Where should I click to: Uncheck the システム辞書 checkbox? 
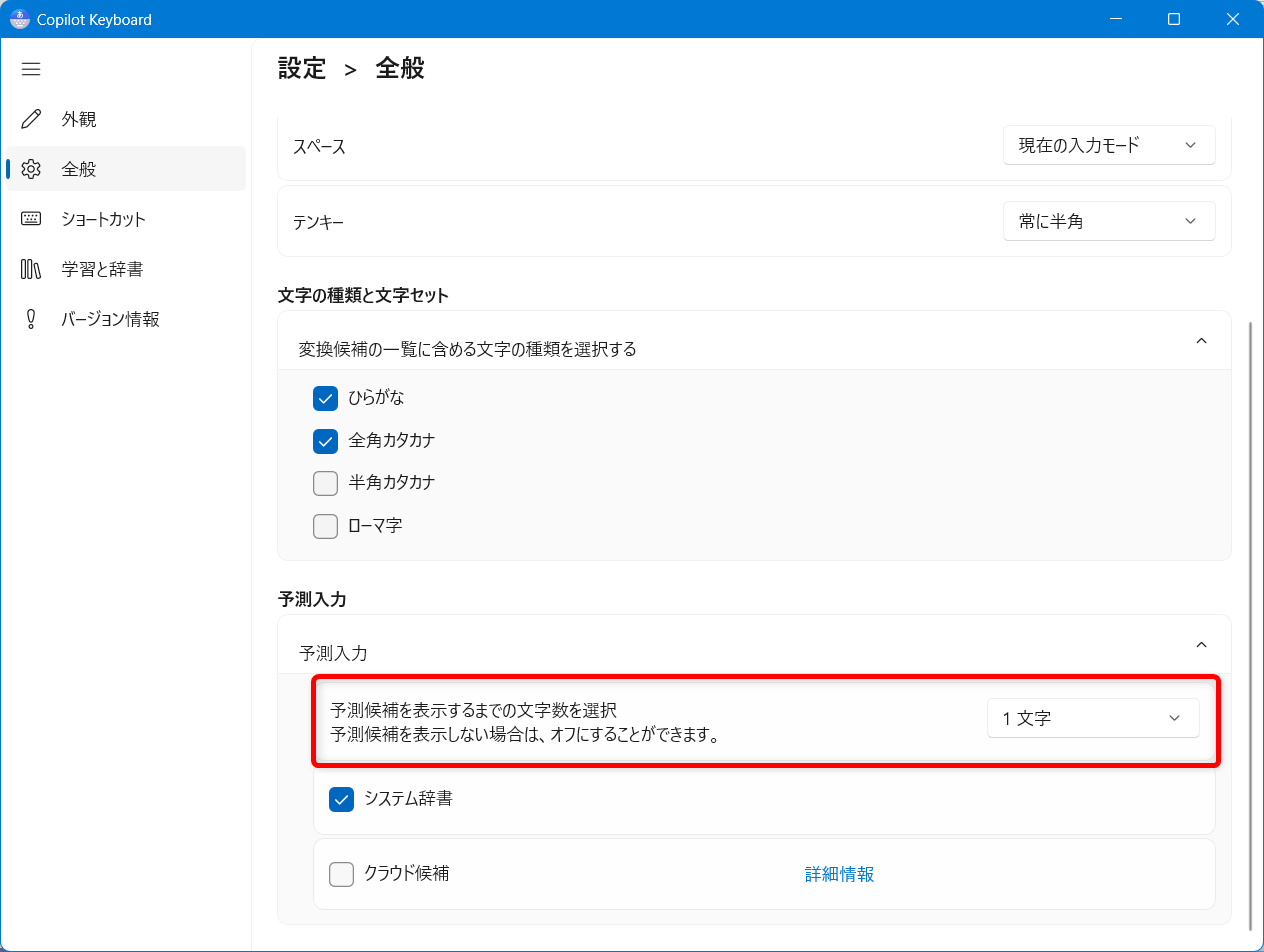342,799
